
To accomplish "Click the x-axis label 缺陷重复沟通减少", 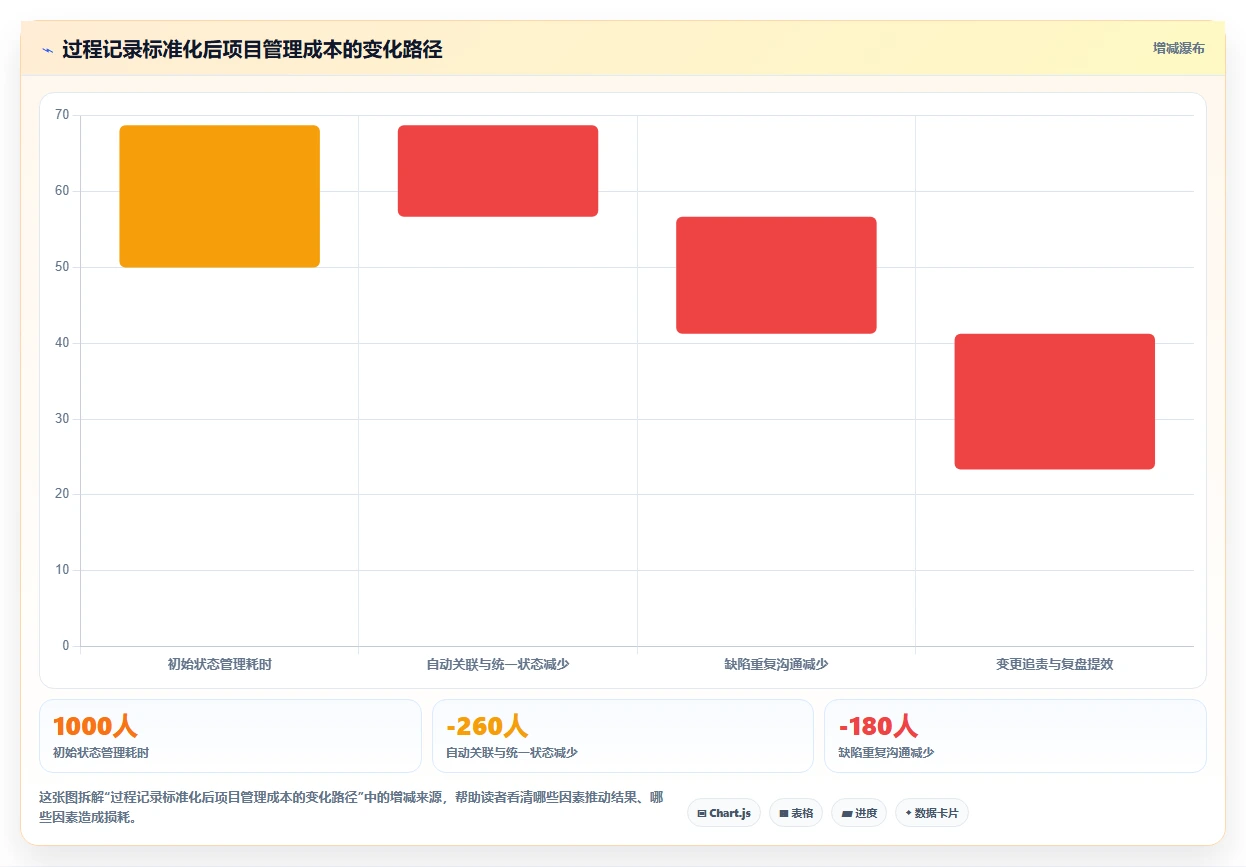I will pos(776,664).
